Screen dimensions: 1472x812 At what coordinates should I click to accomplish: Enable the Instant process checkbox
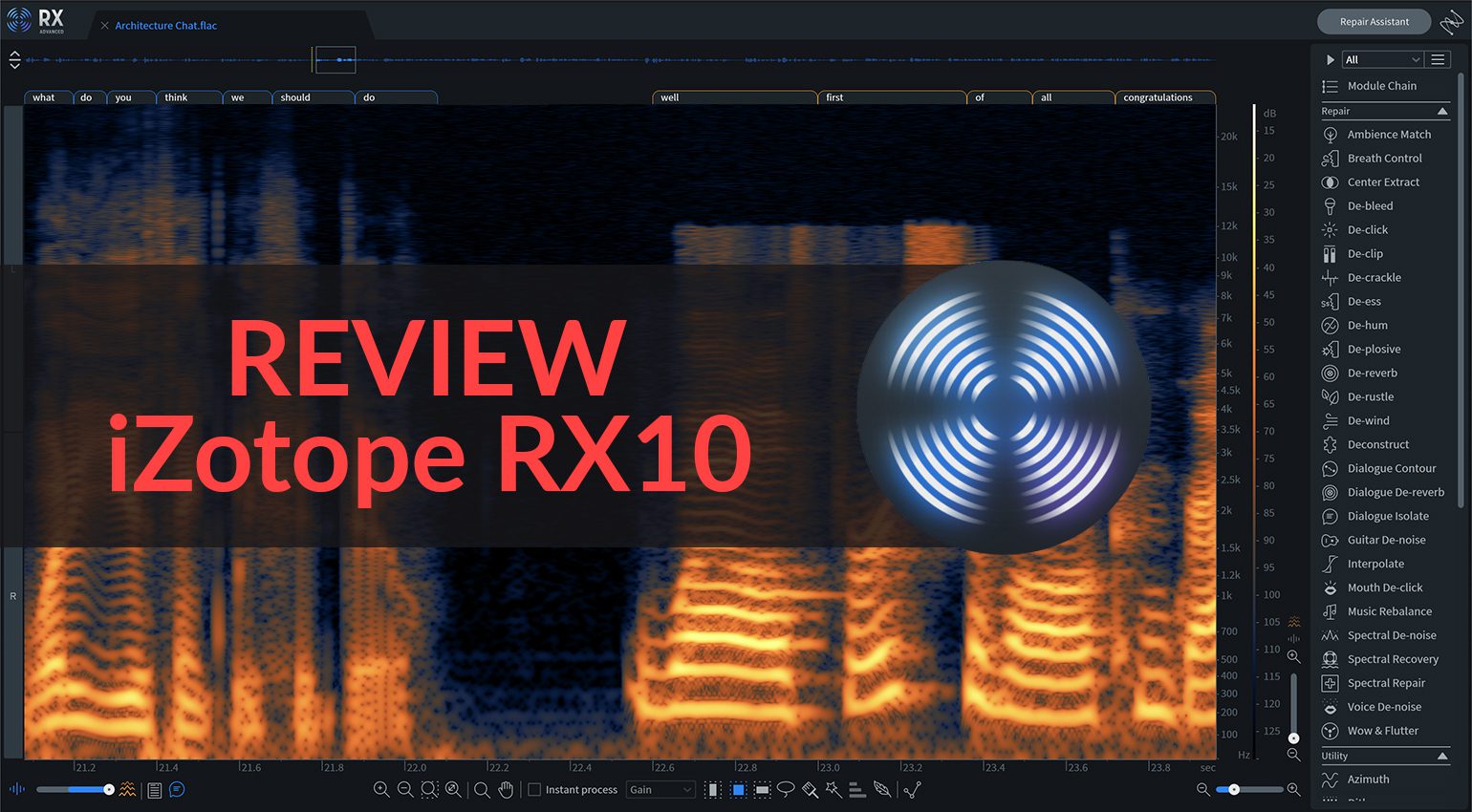(534, 790)
